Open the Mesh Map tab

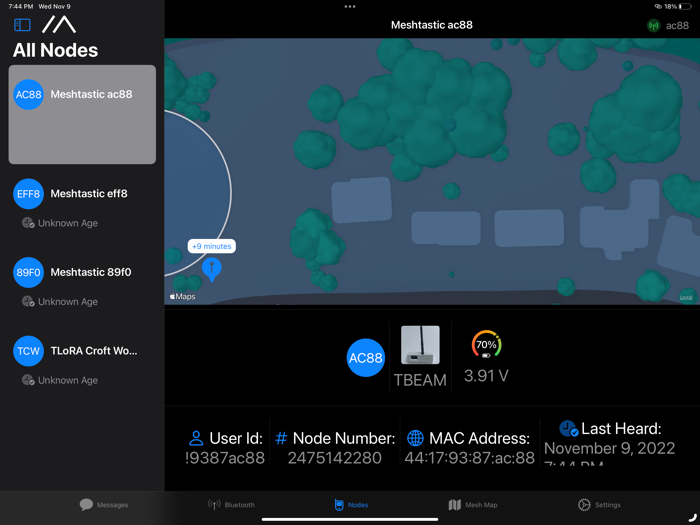tap(473, 505)
